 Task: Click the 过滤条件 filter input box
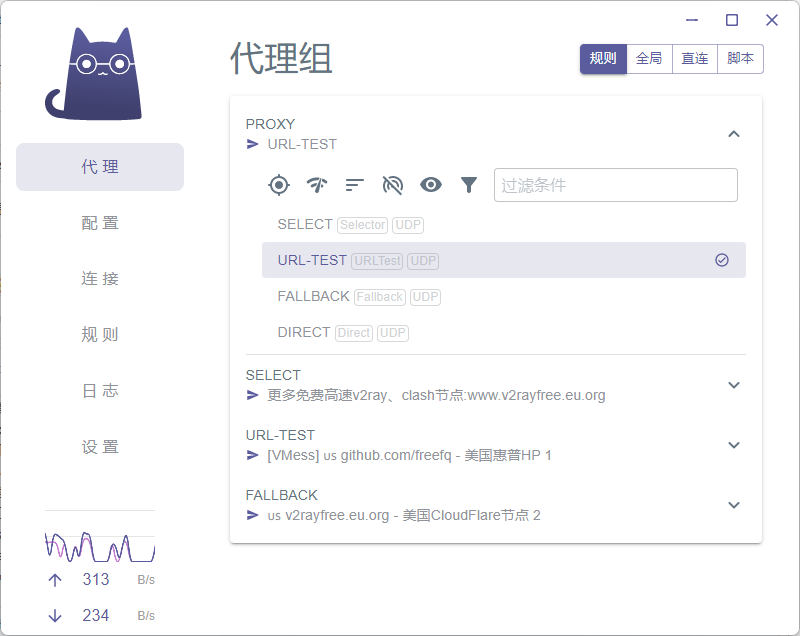point(615,185)
